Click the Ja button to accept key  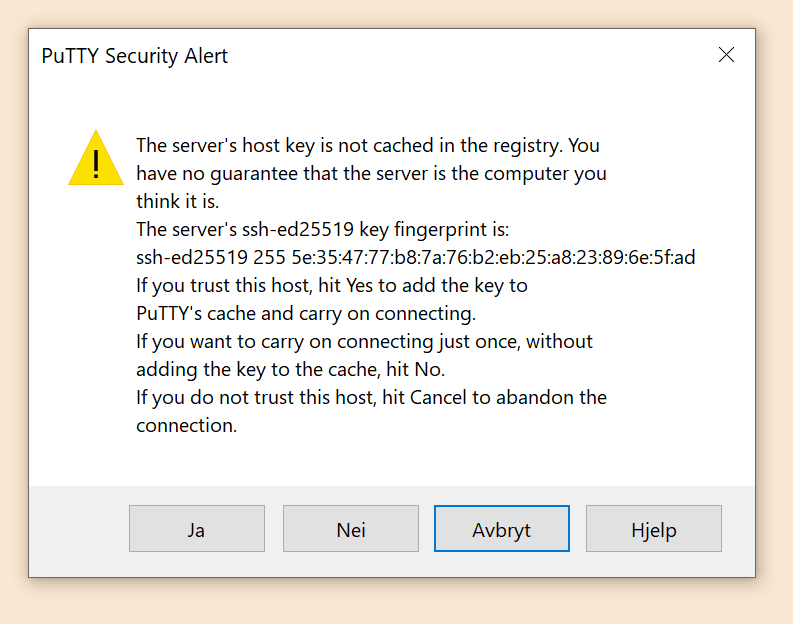point(196,529)
